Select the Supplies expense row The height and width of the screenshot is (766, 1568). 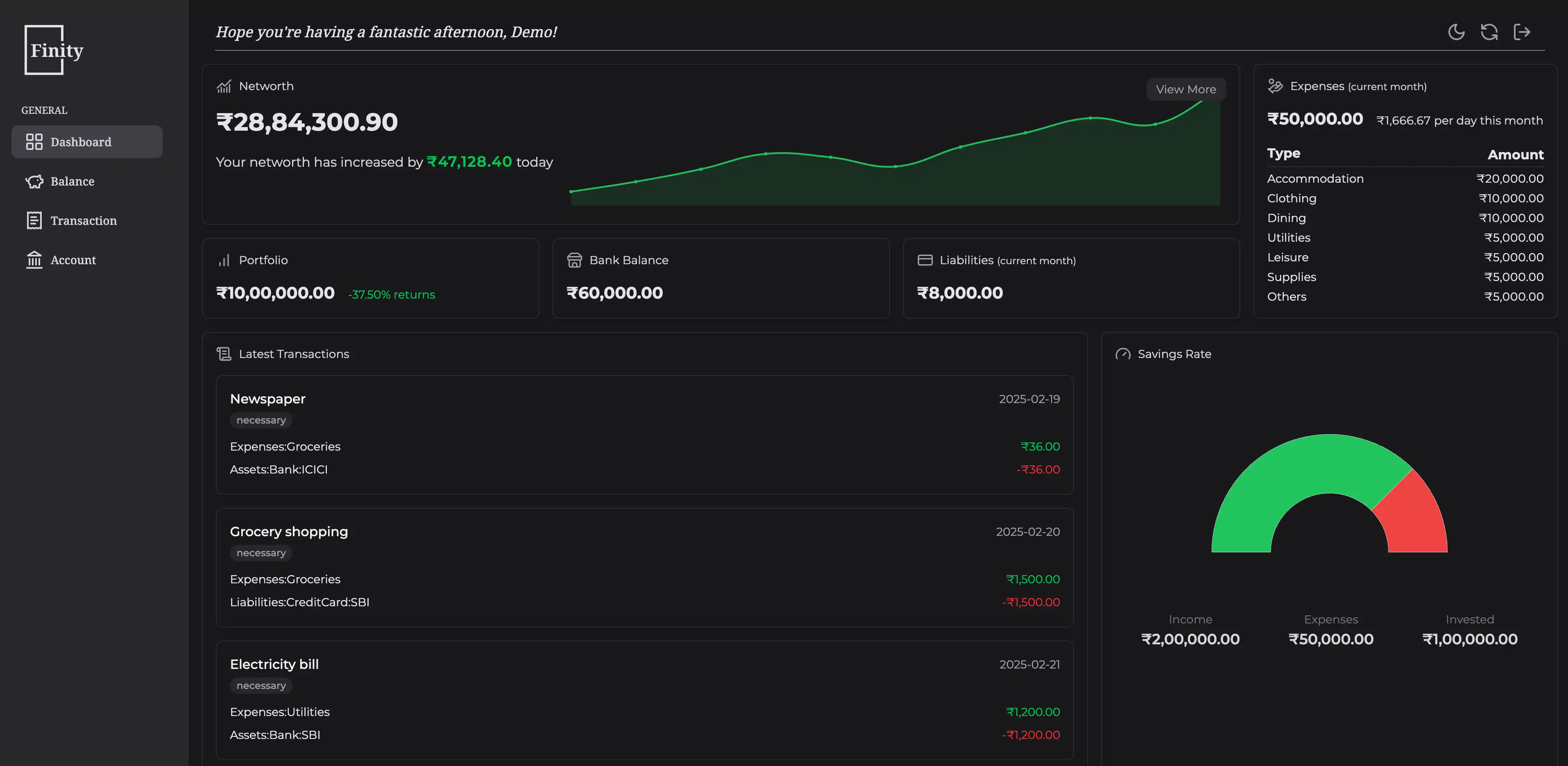pos(1405,277)
